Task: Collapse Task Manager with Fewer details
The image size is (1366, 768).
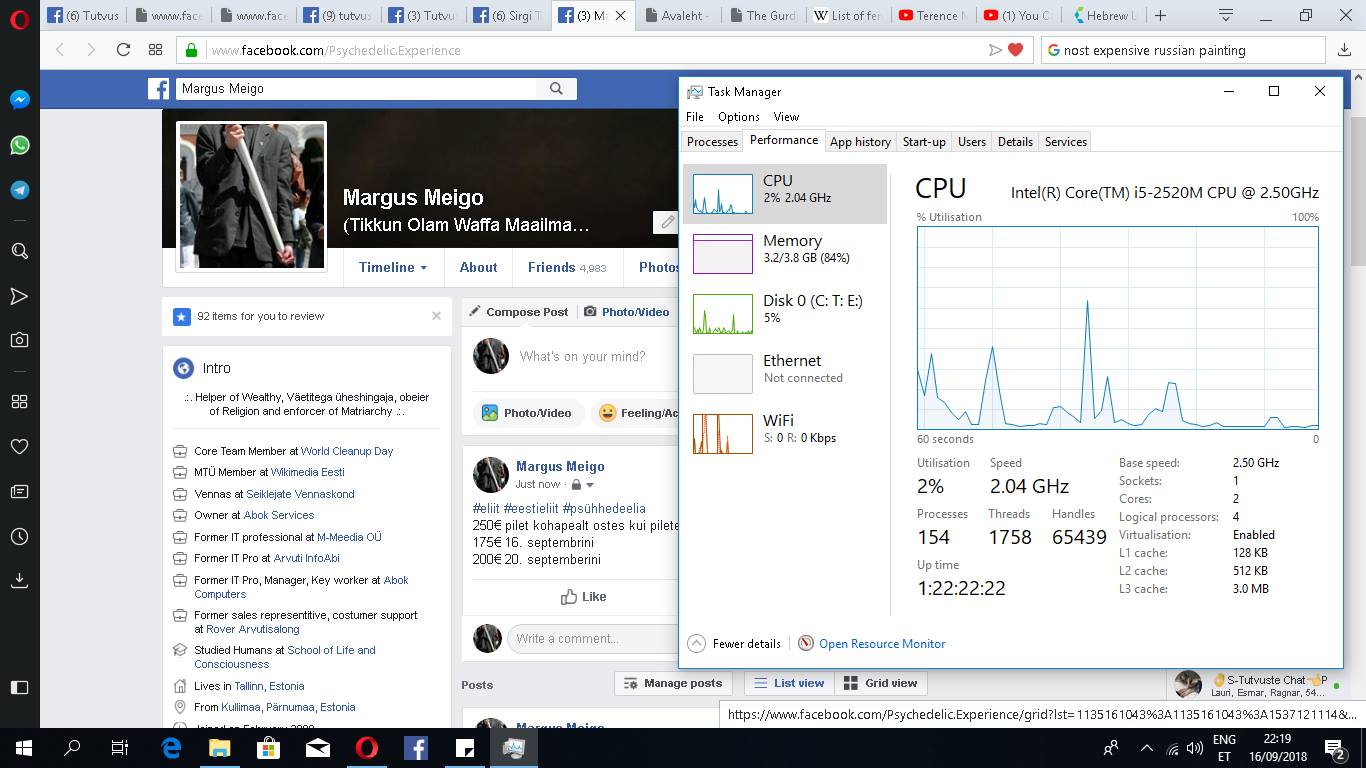Action: tap(734, 644)
